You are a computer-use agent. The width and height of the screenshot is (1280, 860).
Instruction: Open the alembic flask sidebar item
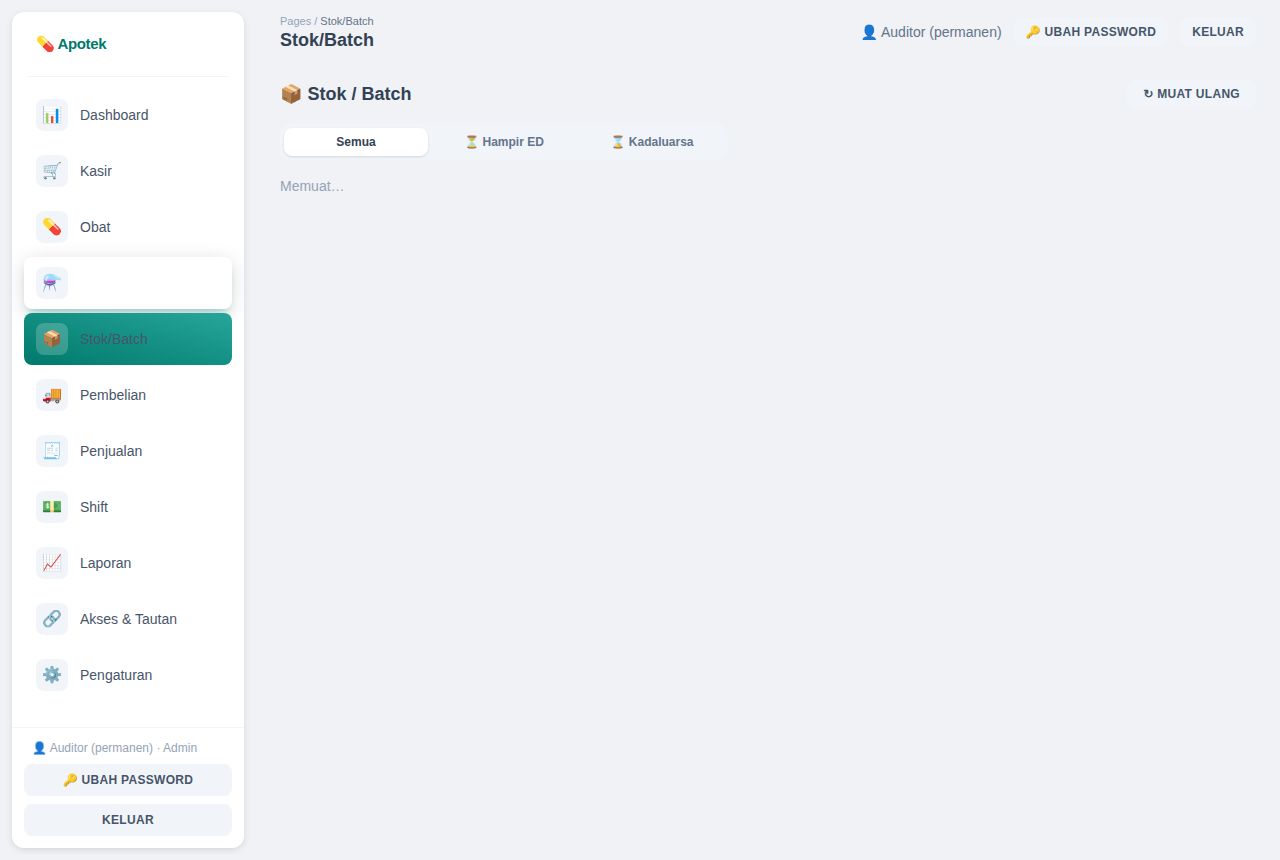[128, 283]
